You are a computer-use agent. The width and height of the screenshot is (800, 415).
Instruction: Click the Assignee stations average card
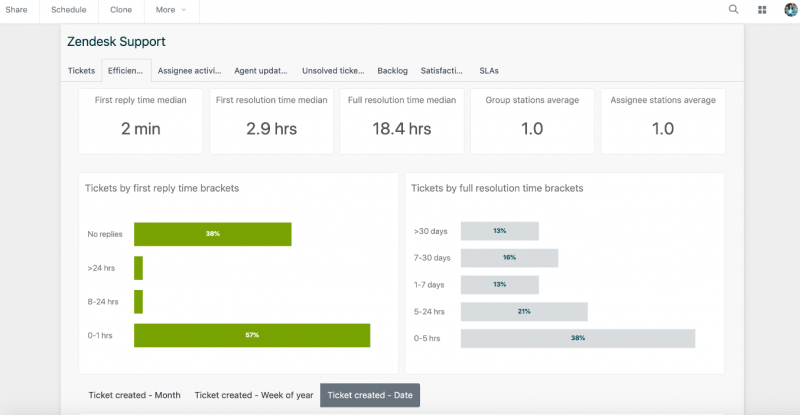coord(663,121)
